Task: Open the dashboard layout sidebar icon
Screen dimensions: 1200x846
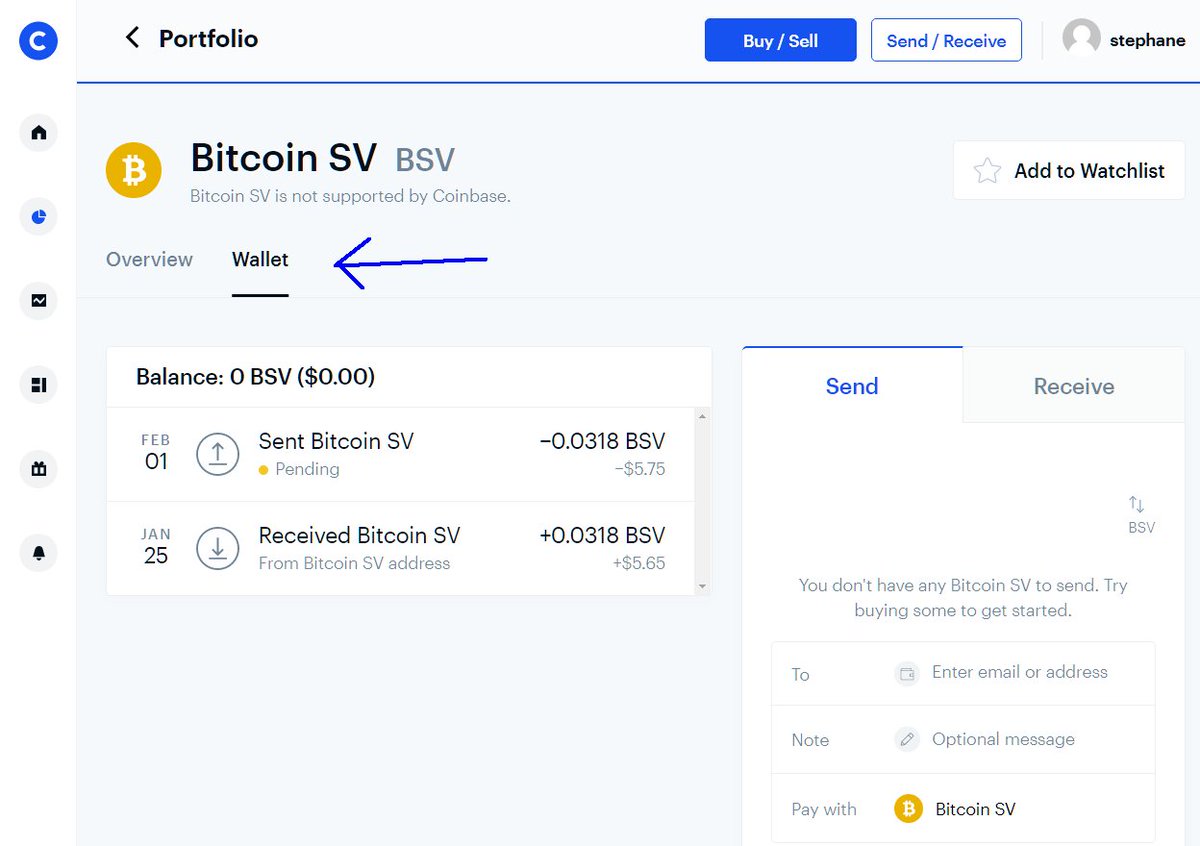Action: [x=38, y=384]
